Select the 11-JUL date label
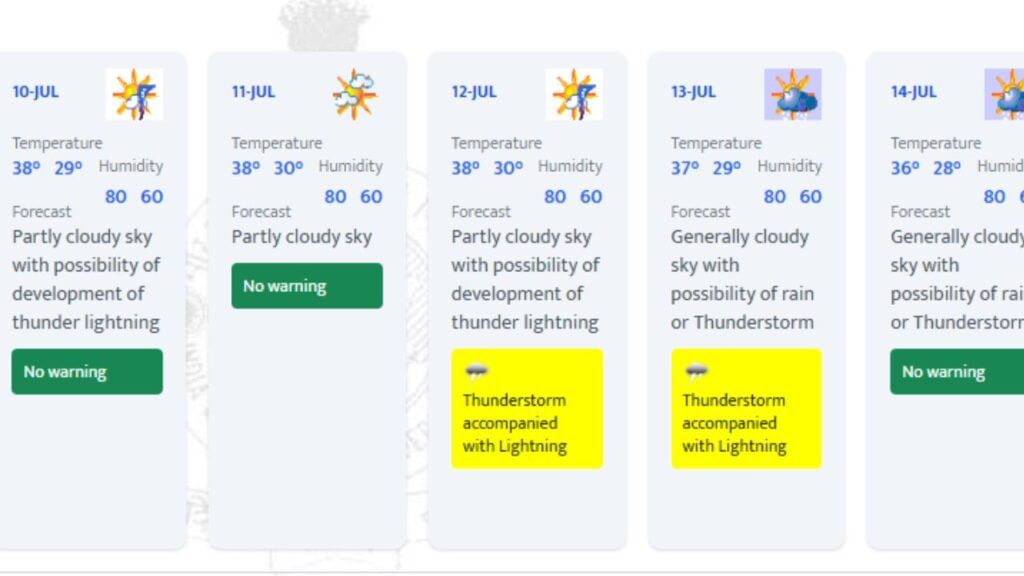Image resolution: width=1024 pixels, height=576 pixels. 253,92
